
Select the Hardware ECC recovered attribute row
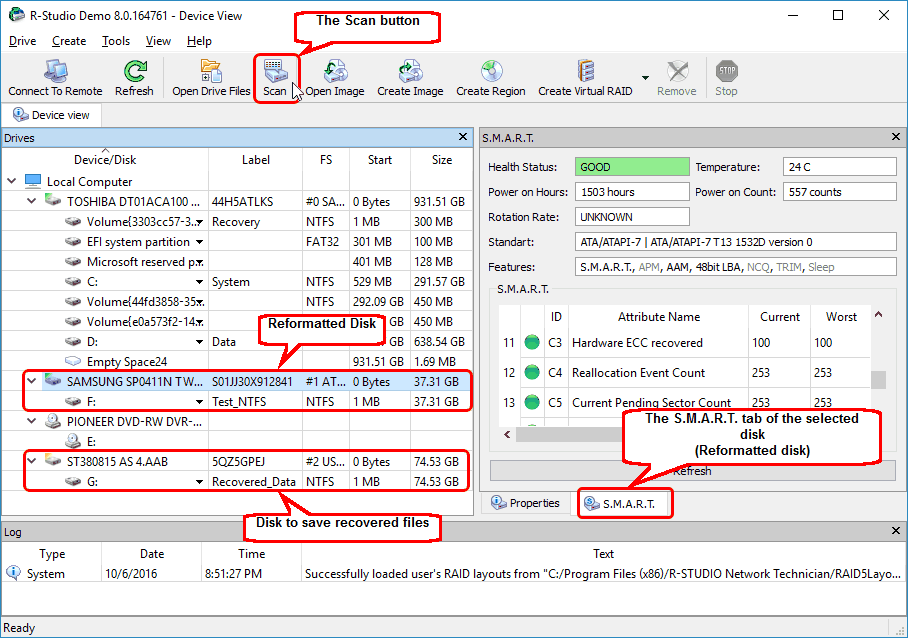684,343
